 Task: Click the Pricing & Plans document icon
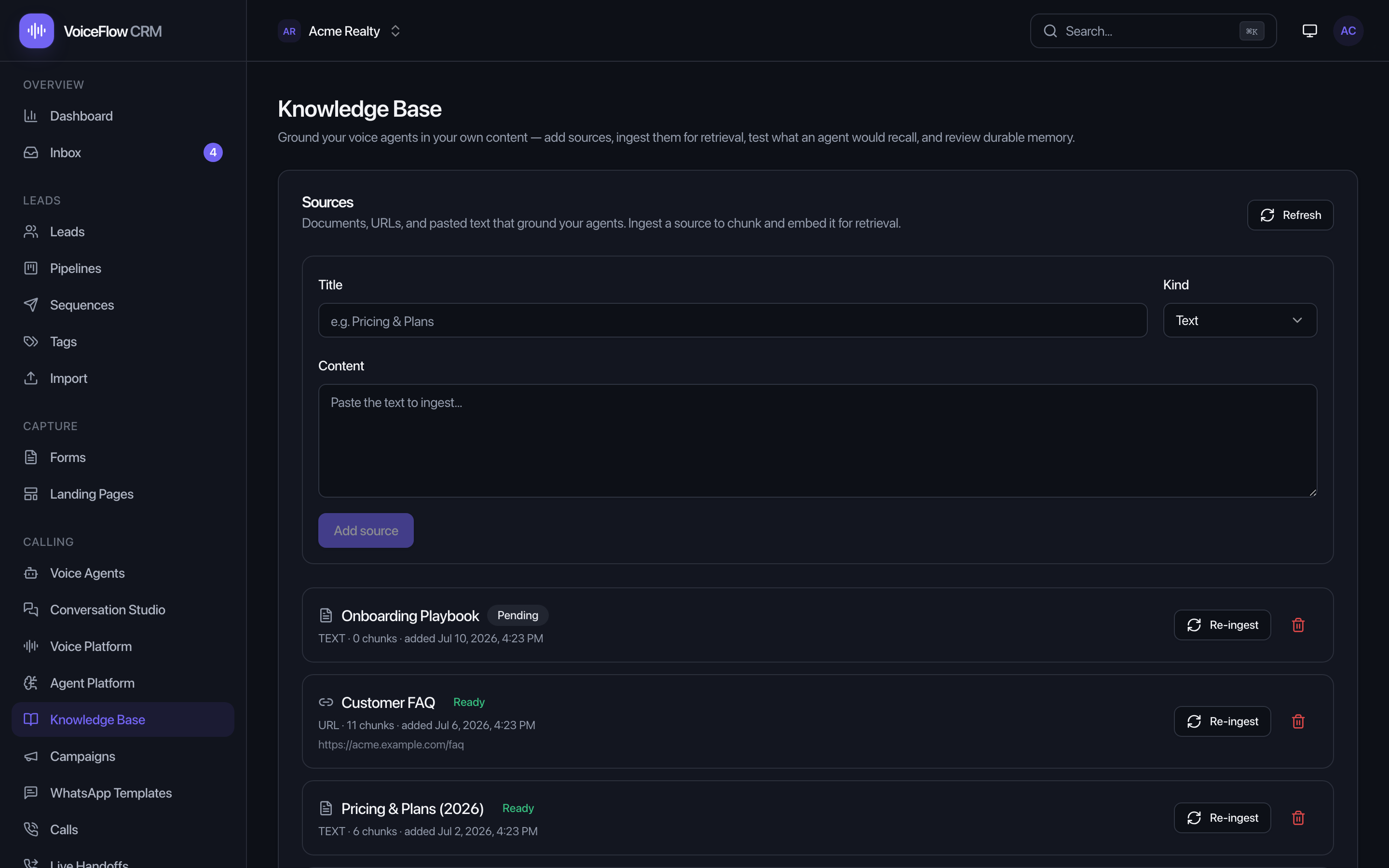click(x=326, y=808)
